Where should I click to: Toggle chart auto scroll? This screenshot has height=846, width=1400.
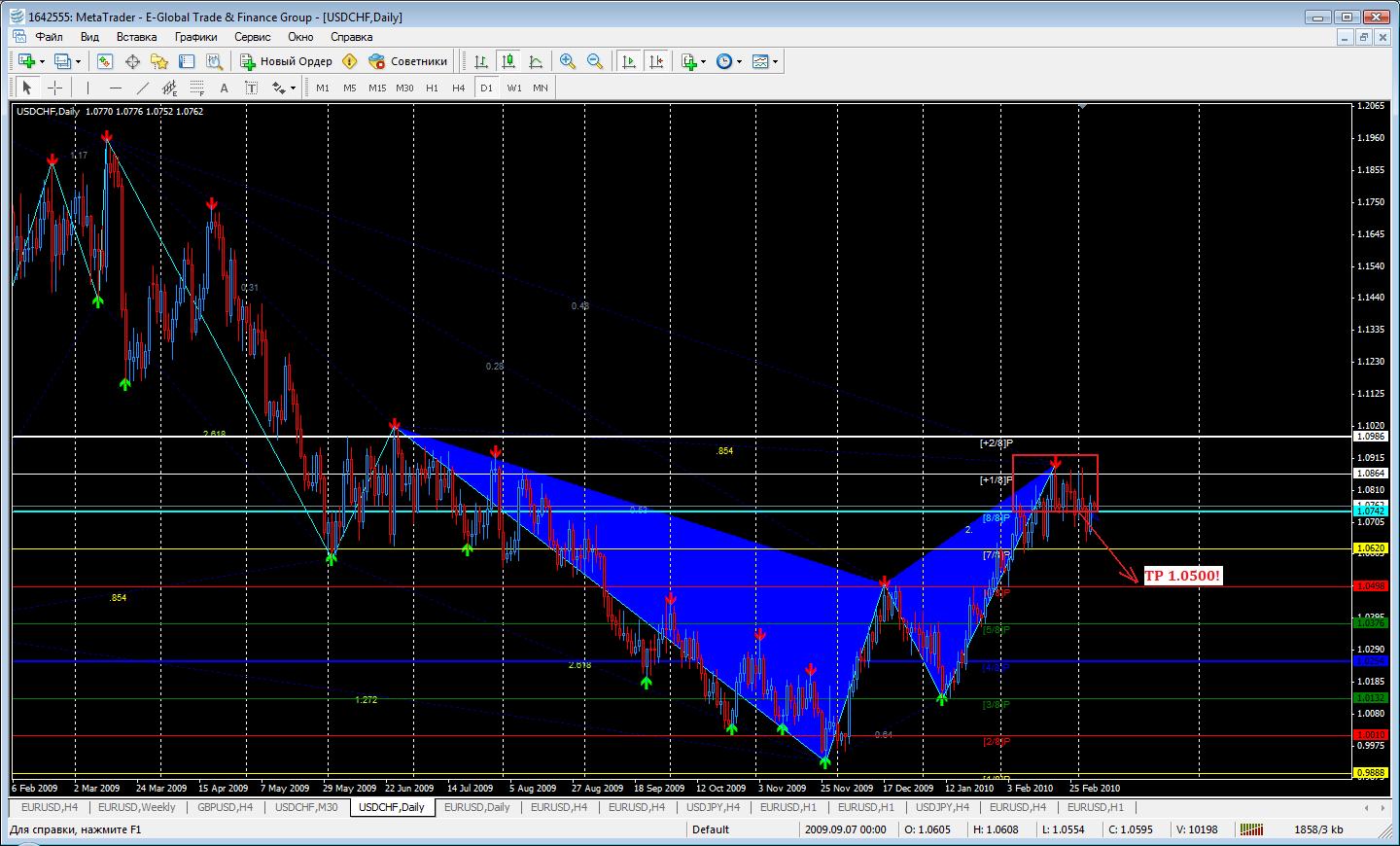[629, 61]
